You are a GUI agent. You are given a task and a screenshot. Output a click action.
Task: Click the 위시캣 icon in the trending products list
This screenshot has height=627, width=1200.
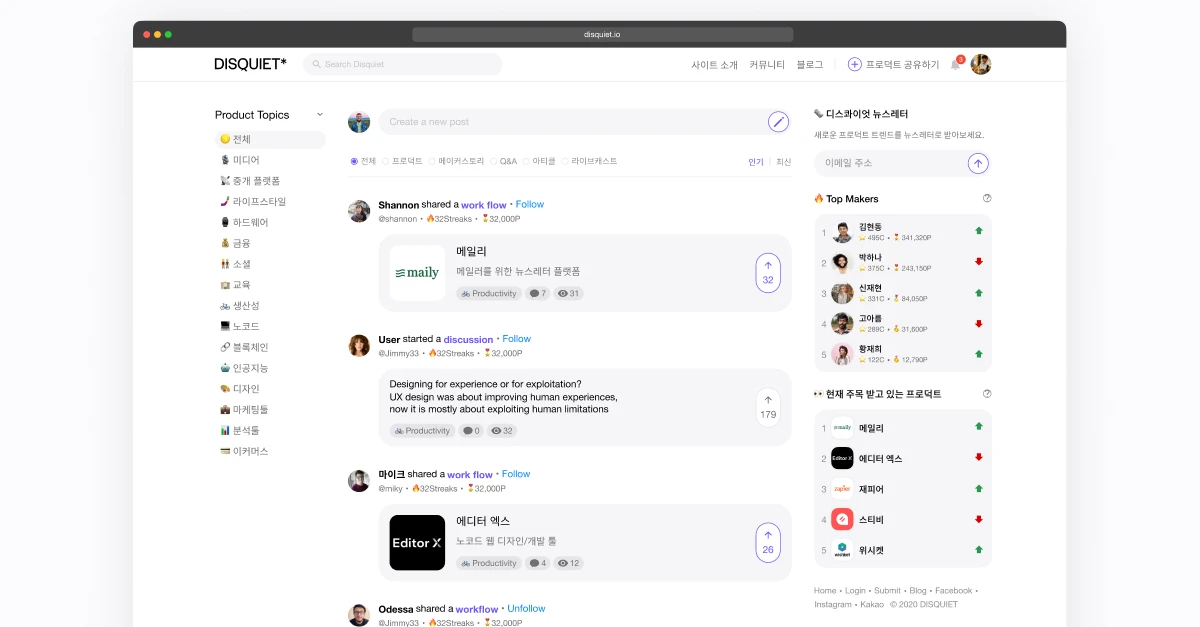(842, 550)
